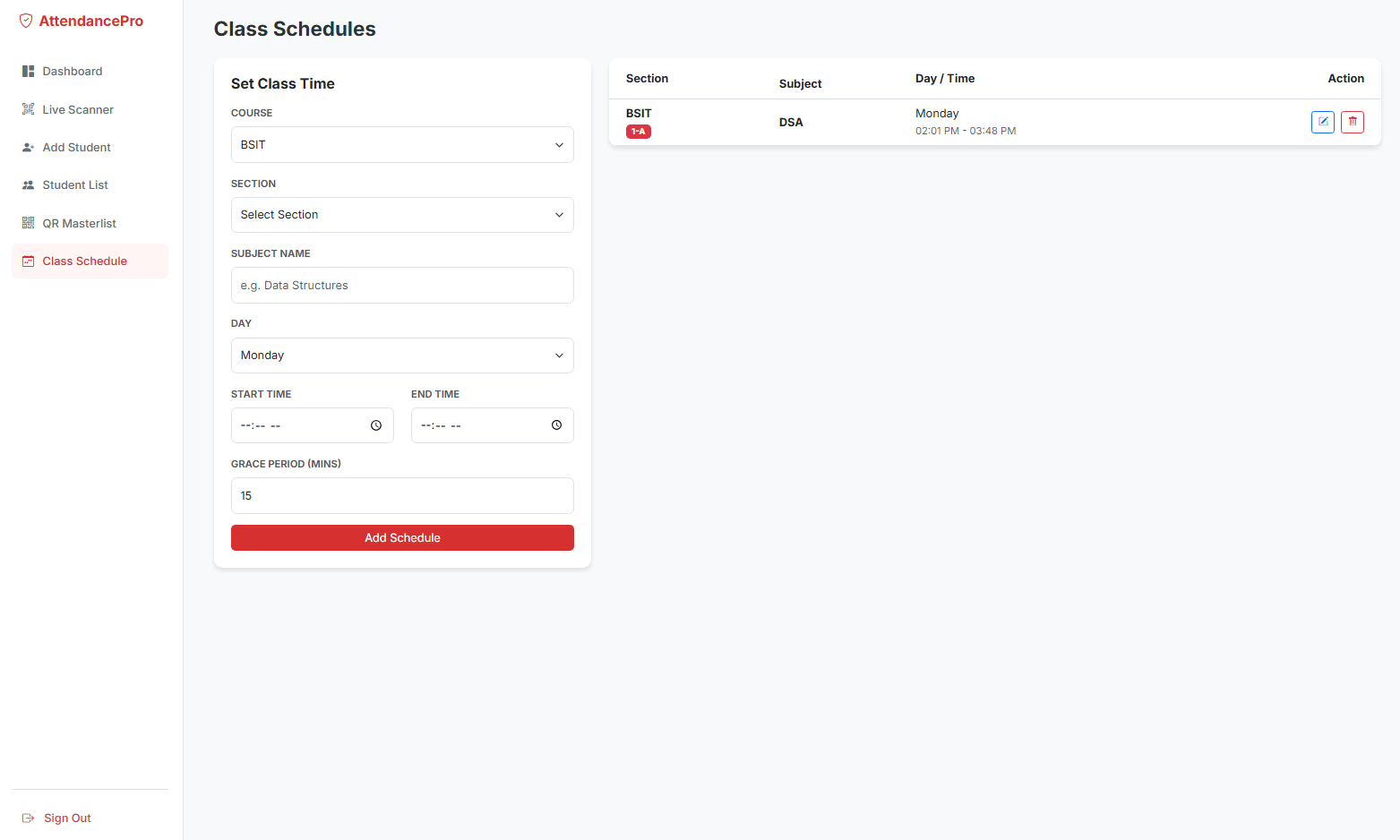Click the edit icon for the DSA schedule

click(x=1323, y=122)
